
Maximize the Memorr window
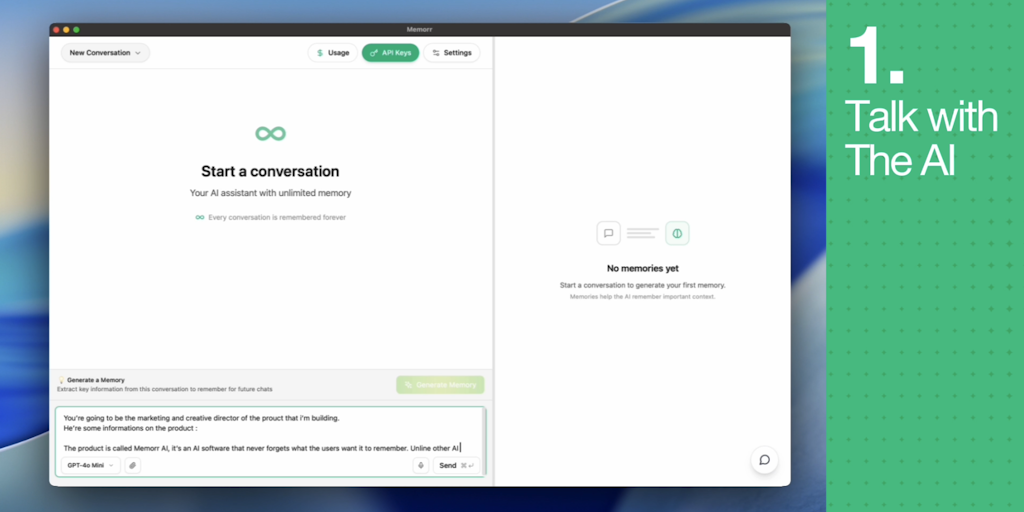click(76, 29)
